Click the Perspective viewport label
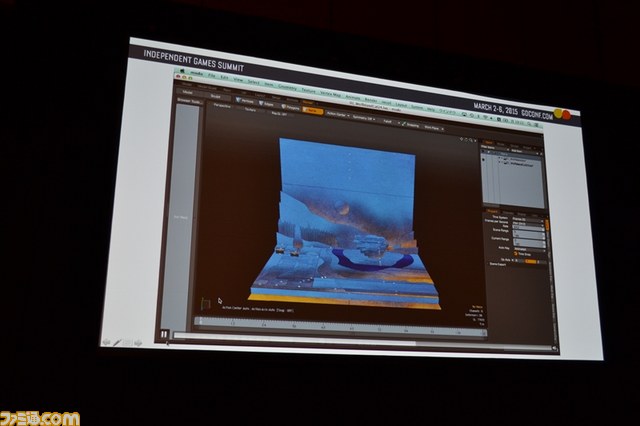 click(x=222, y=106)
